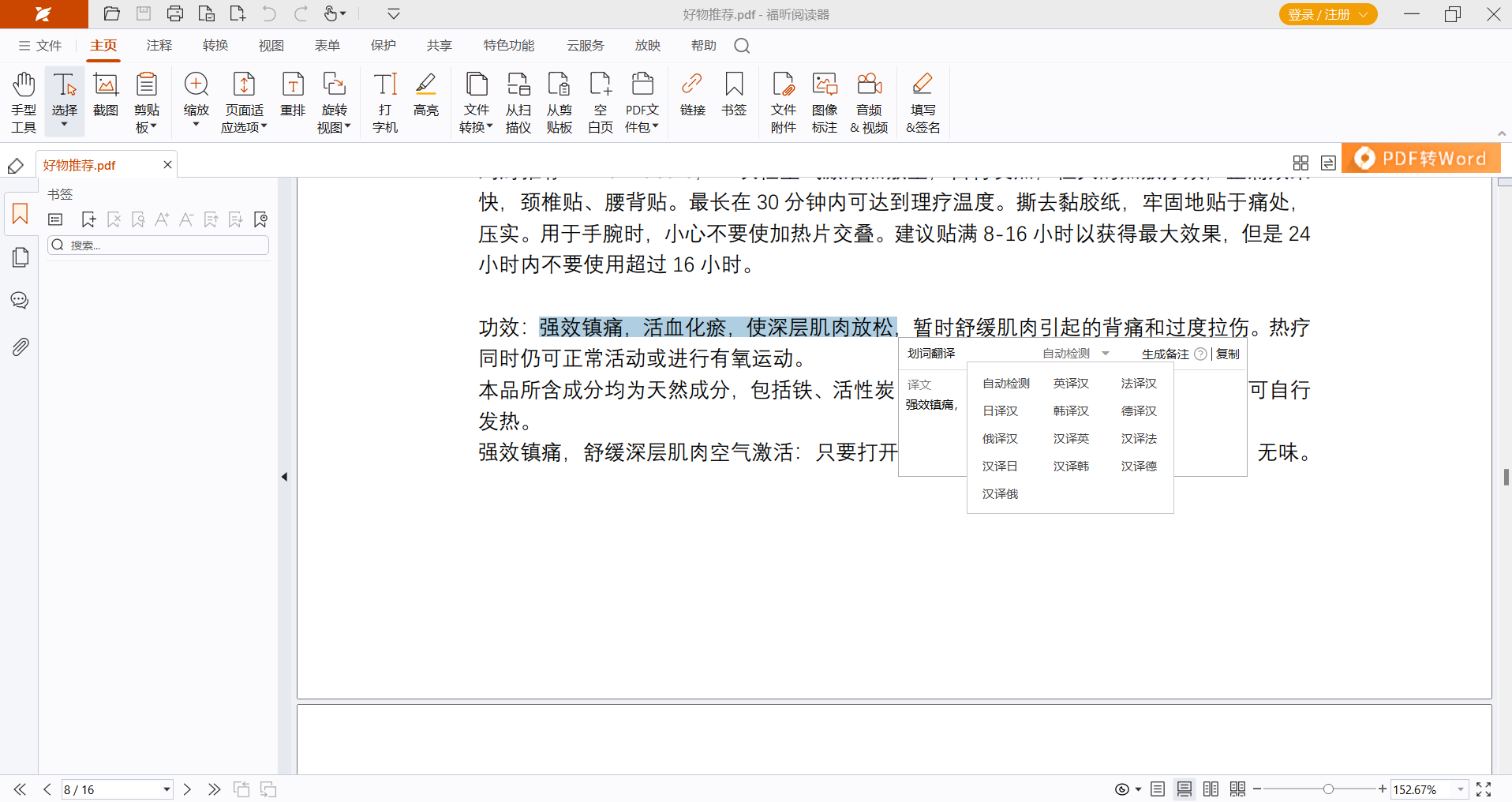Select the Hand tool (手型工具)
Viewport: 1512px width, 802px height.
pos(24,102)
